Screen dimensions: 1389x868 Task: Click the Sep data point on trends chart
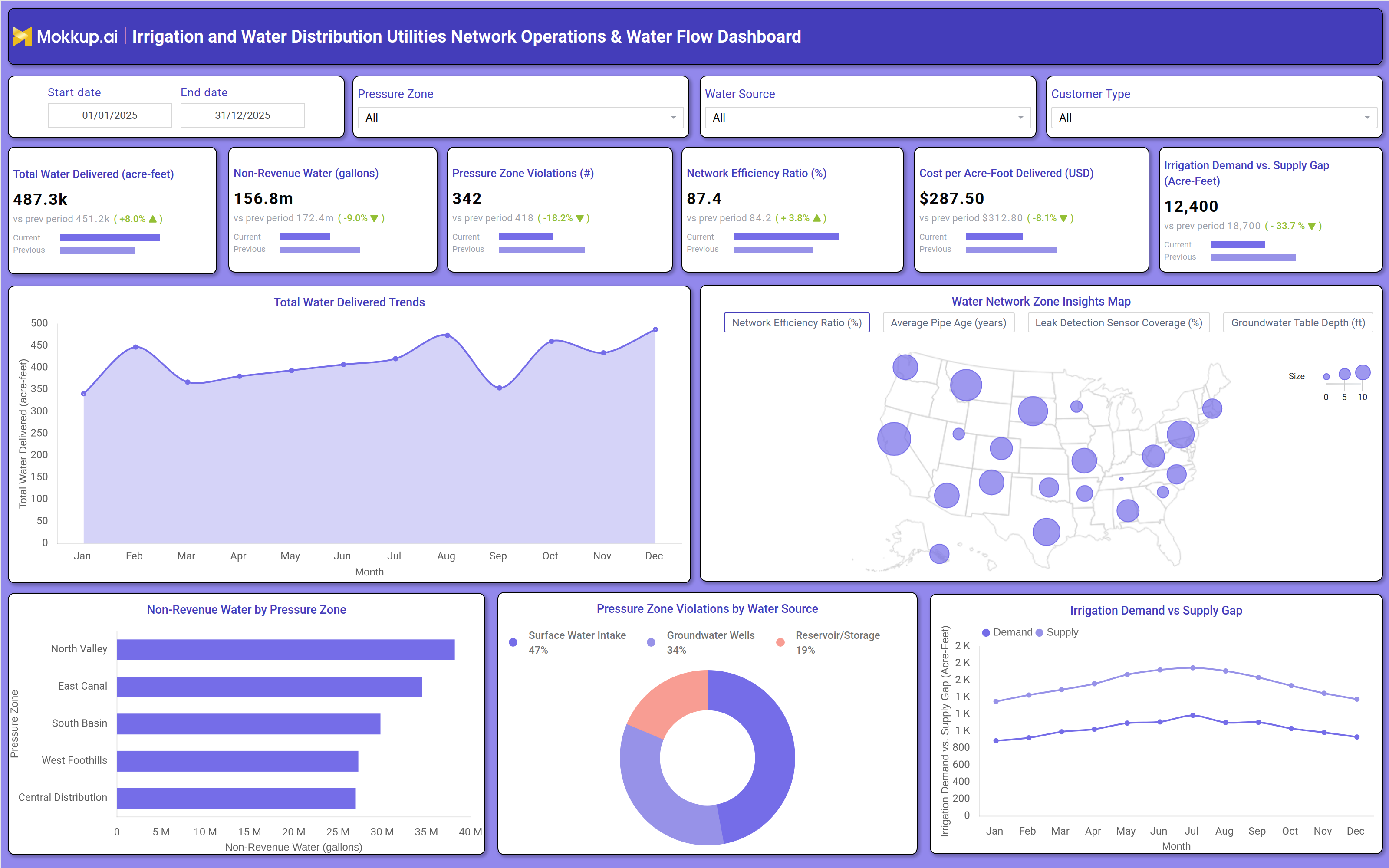pos(499,388)
